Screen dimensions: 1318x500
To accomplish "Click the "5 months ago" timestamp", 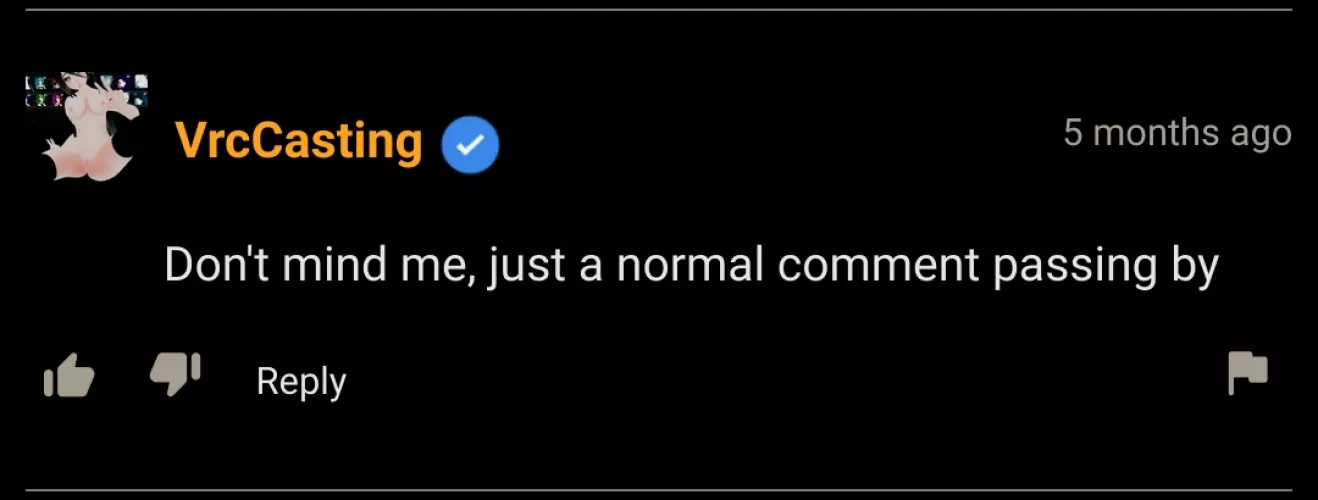I will (1177, 133).
